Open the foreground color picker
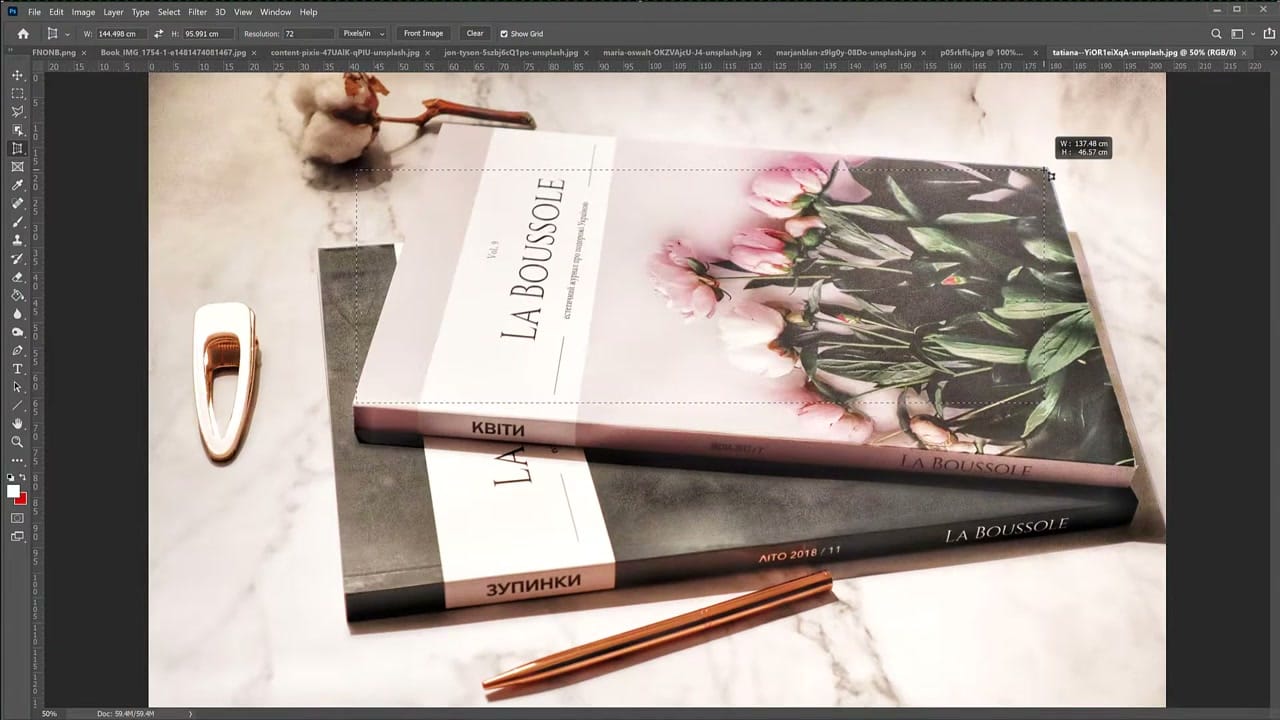The width and height of the screenshot is (1280, 720). pos(14,490)
